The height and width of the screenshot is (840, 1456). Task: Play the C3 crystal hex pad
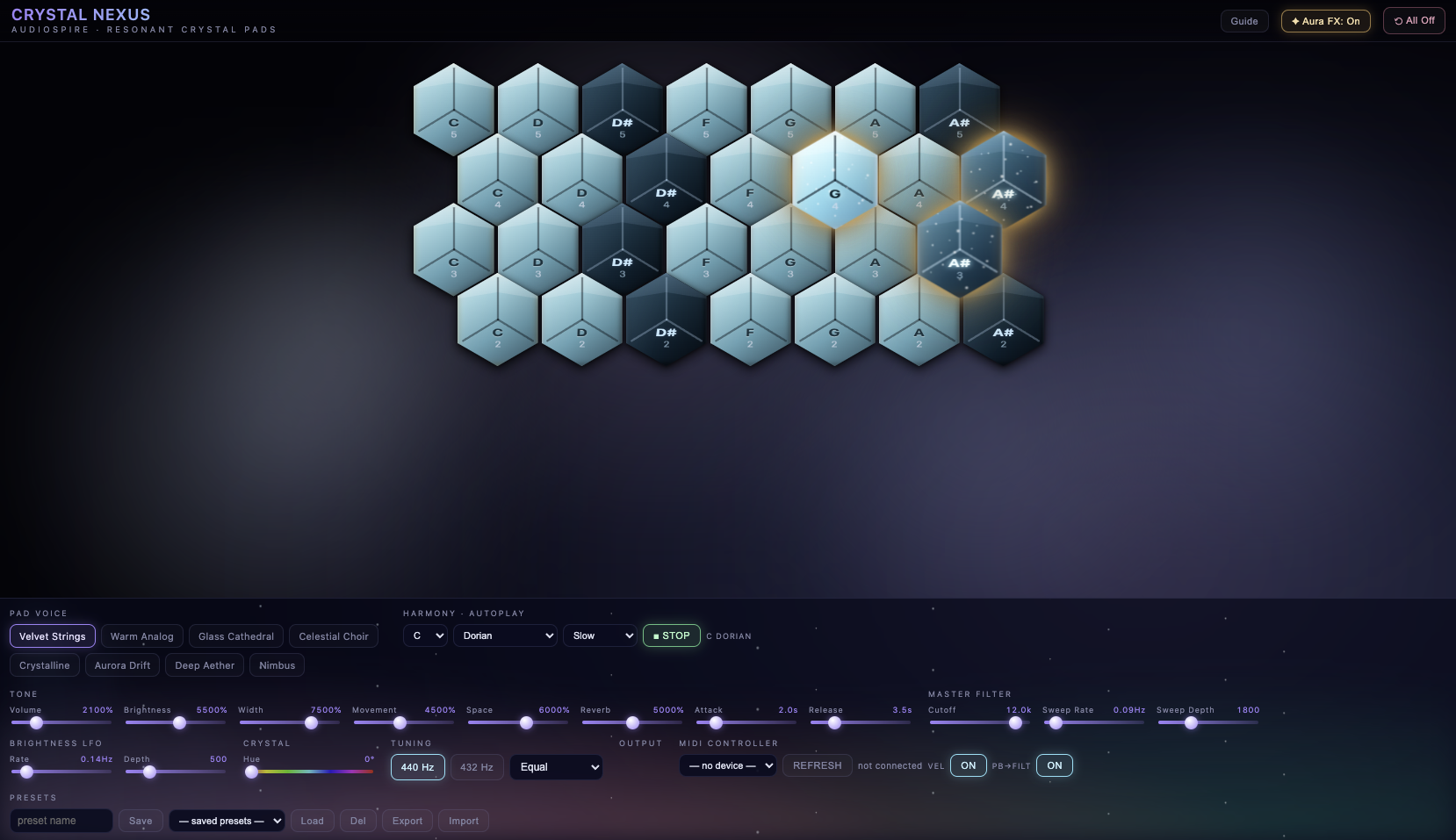pyautogui.click(x=454, y=250)
